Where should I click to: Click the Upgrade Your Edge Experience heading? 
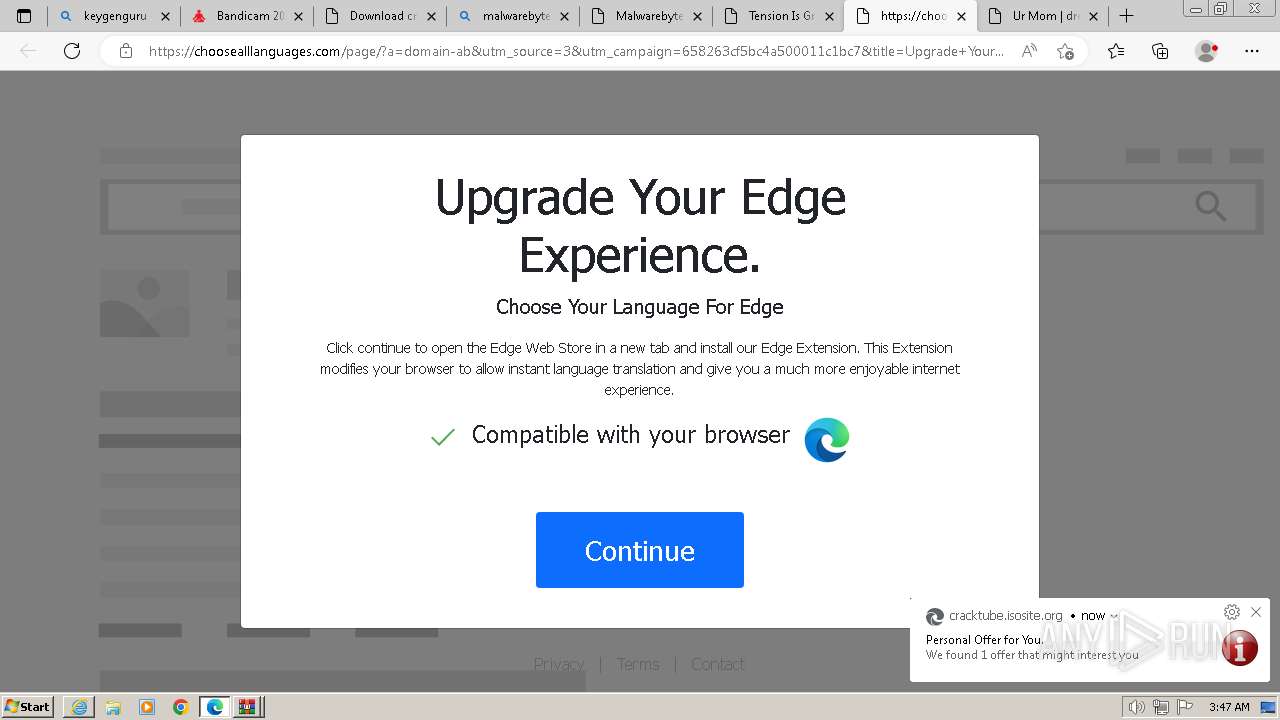point(640,226)
